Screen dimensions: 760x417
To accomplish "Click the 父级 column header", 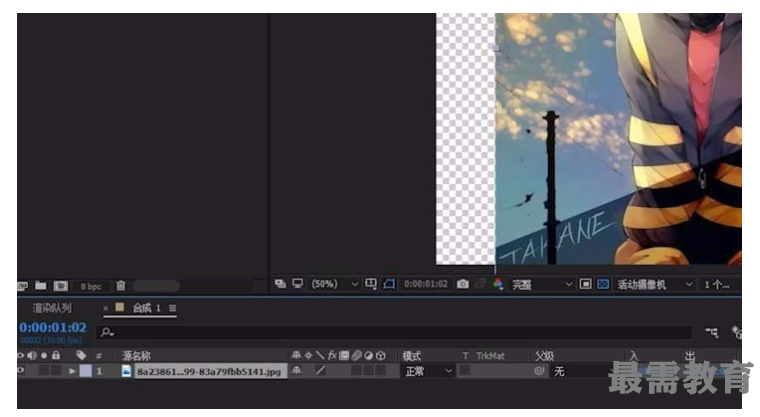I will coord(544,356).
